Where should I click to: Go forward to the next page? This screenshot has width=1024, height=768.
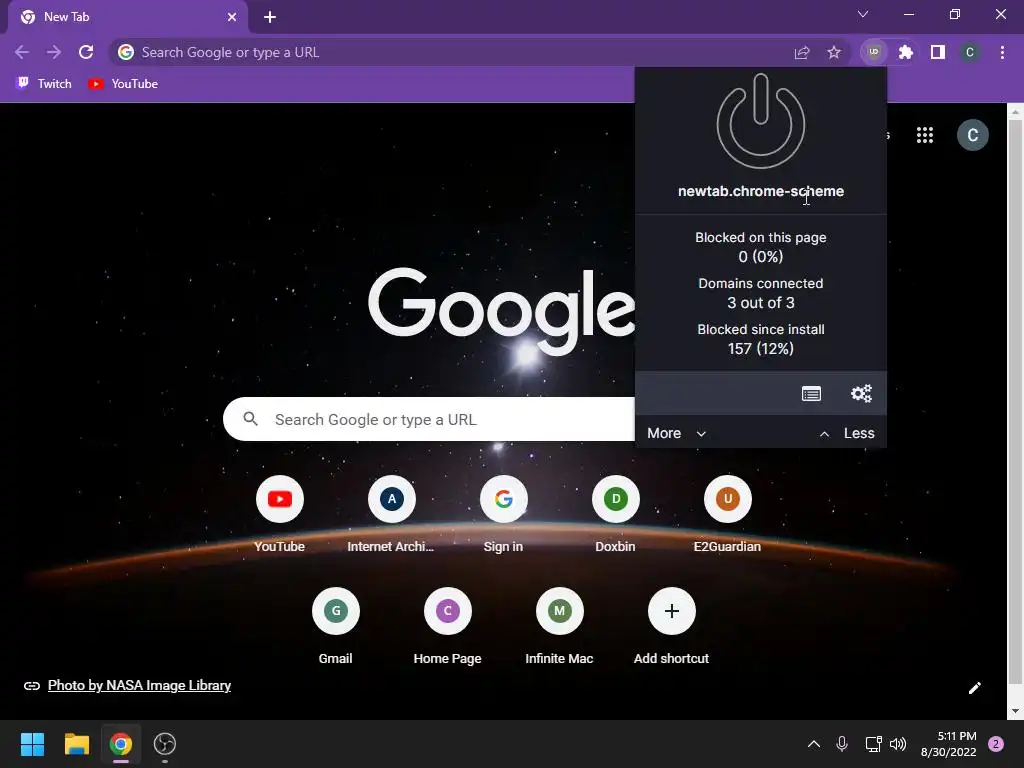pos(54,52)
